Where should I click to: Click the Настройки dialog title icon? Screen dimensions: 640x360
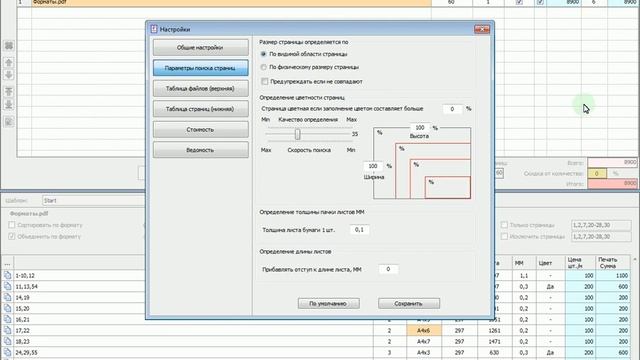click(x=154, y=29)
